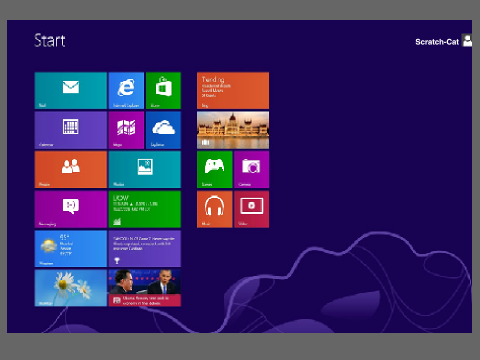Open the Messaging tile
480x360 pixels.
[x=71, y=209]
